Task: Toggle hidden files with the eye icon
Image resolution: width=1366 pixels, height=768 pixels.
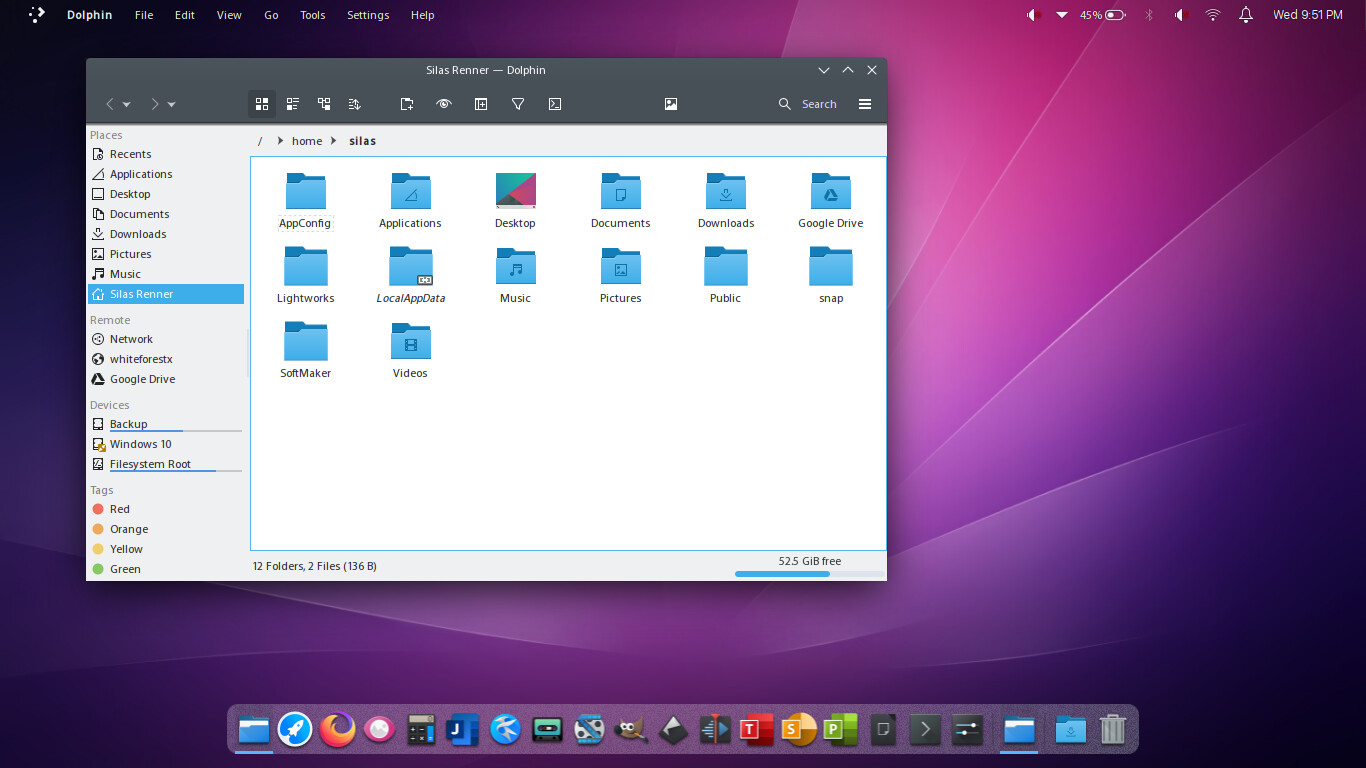Action: pos(444,104)
